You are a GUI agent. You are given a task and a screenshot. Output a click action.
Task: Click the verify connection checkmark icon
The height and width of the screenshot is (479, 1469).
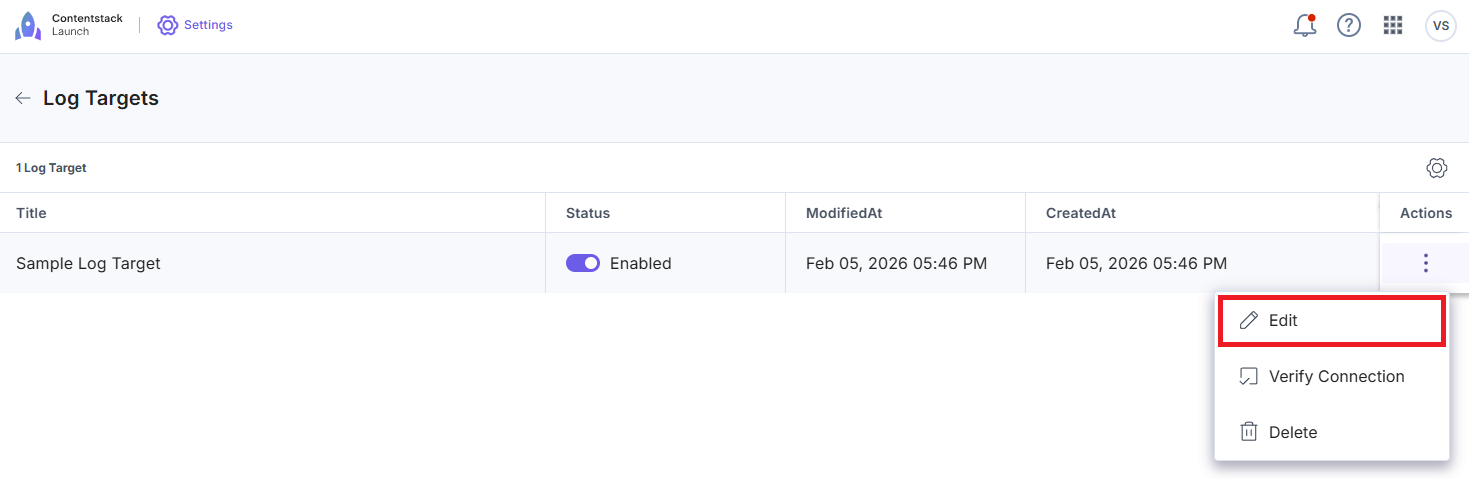(x=1248, y=376)
